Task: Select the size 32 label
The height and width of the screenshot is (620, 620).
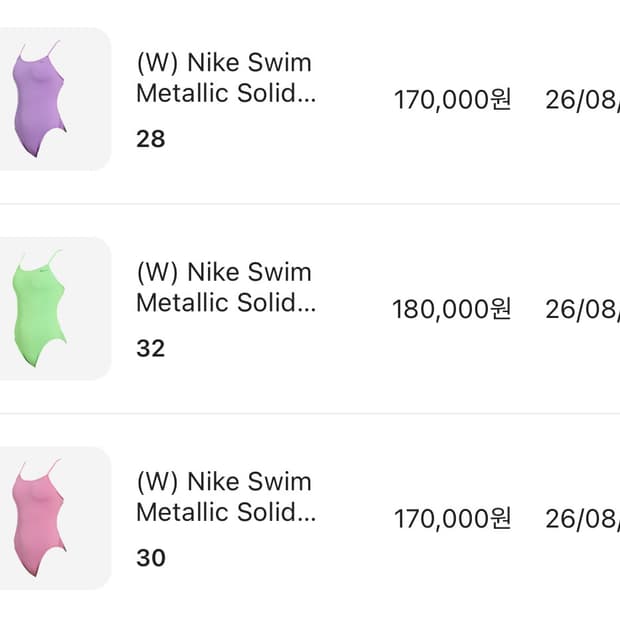Action: (150, 349)
